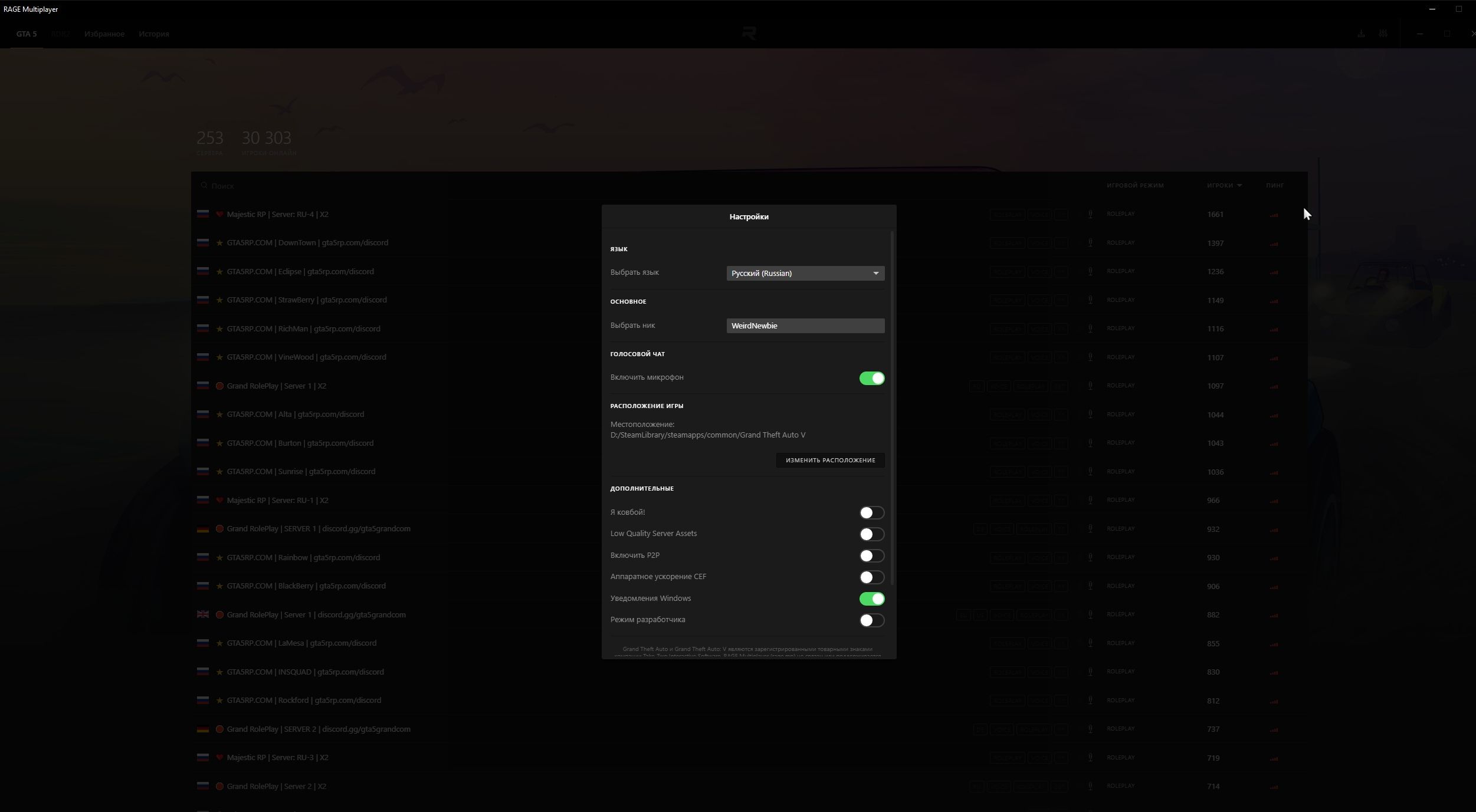The height and width of the screenshot is (812, 1476).
Task: Turn off 'Уведомления Windows' toggle
Action: point(871,599)
